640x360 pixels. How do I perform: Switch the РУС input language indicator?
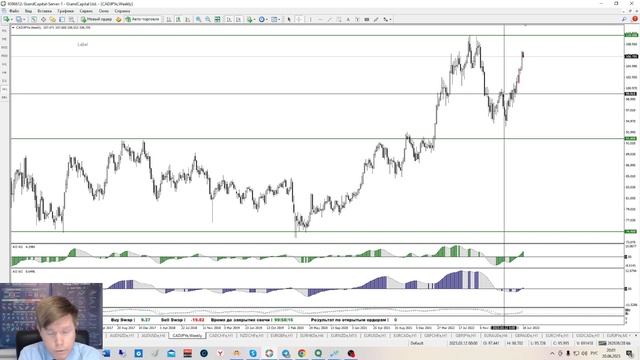(594, 353)
